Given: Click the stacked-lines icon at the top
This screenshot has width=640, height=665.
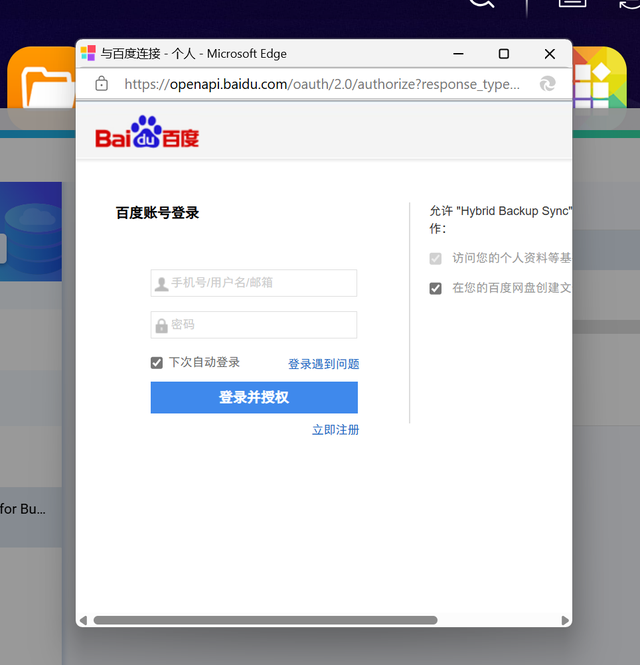Looking at the screenshot, I should point(573,3).
